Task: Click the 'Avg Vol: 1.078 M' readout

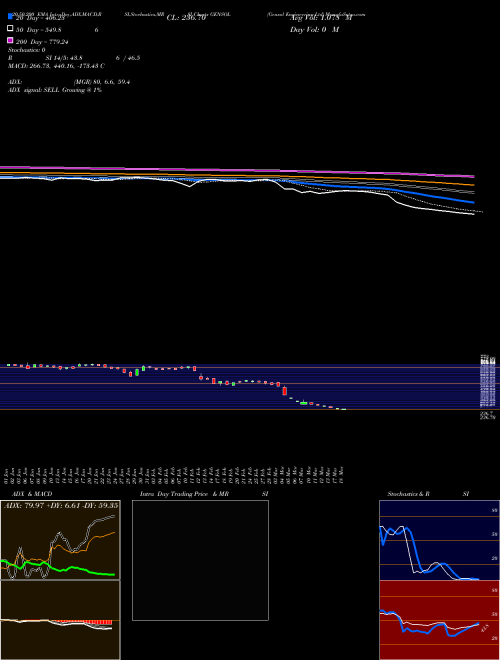Action: click(321, 18)
